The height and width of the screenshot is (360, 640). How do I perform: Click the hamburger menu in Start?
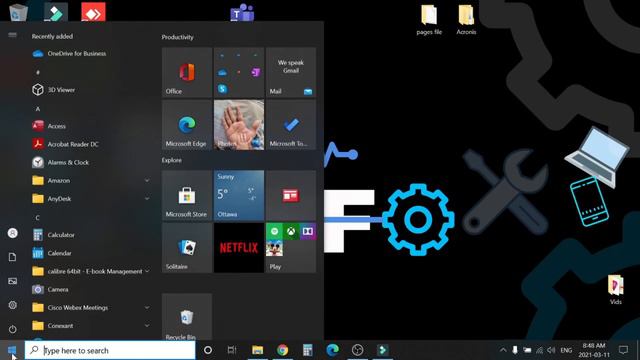click(12, 35)
